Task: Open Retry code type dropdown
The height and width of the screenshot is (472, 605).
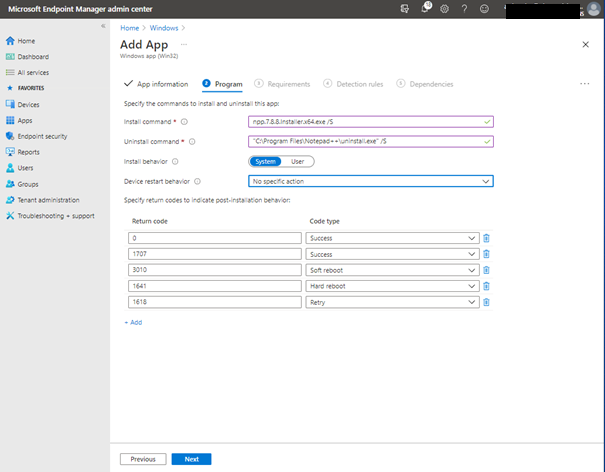Action: pyautogui.click(x=392, y=302)
